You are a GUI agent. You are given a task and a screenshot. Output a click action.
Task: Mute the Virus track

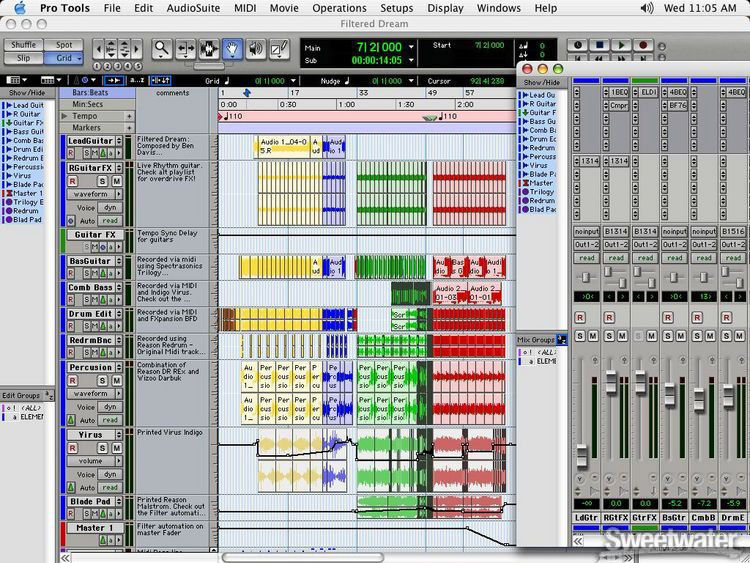tap(116, 448)
